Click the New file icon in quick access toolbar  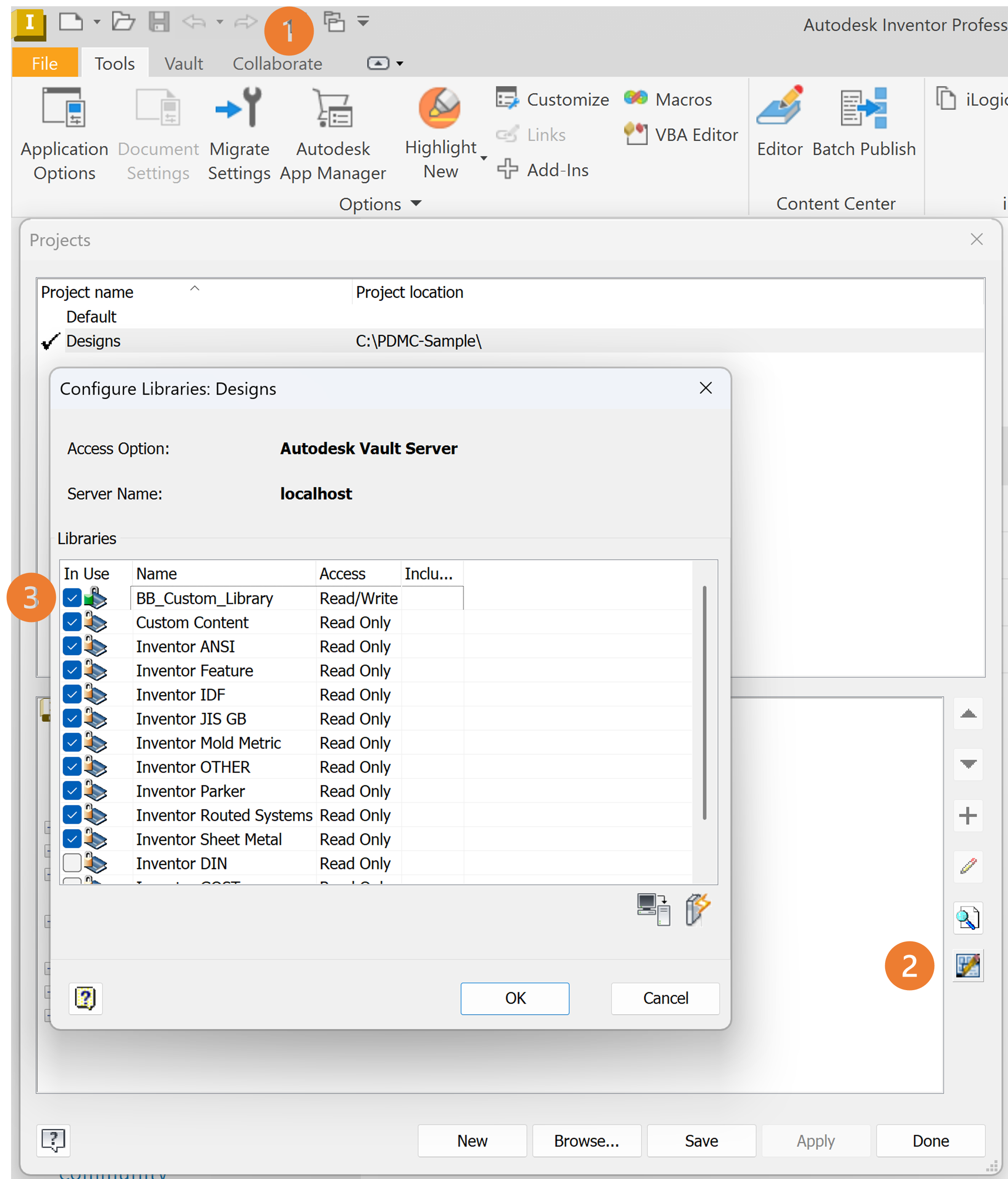coord(71,22)
